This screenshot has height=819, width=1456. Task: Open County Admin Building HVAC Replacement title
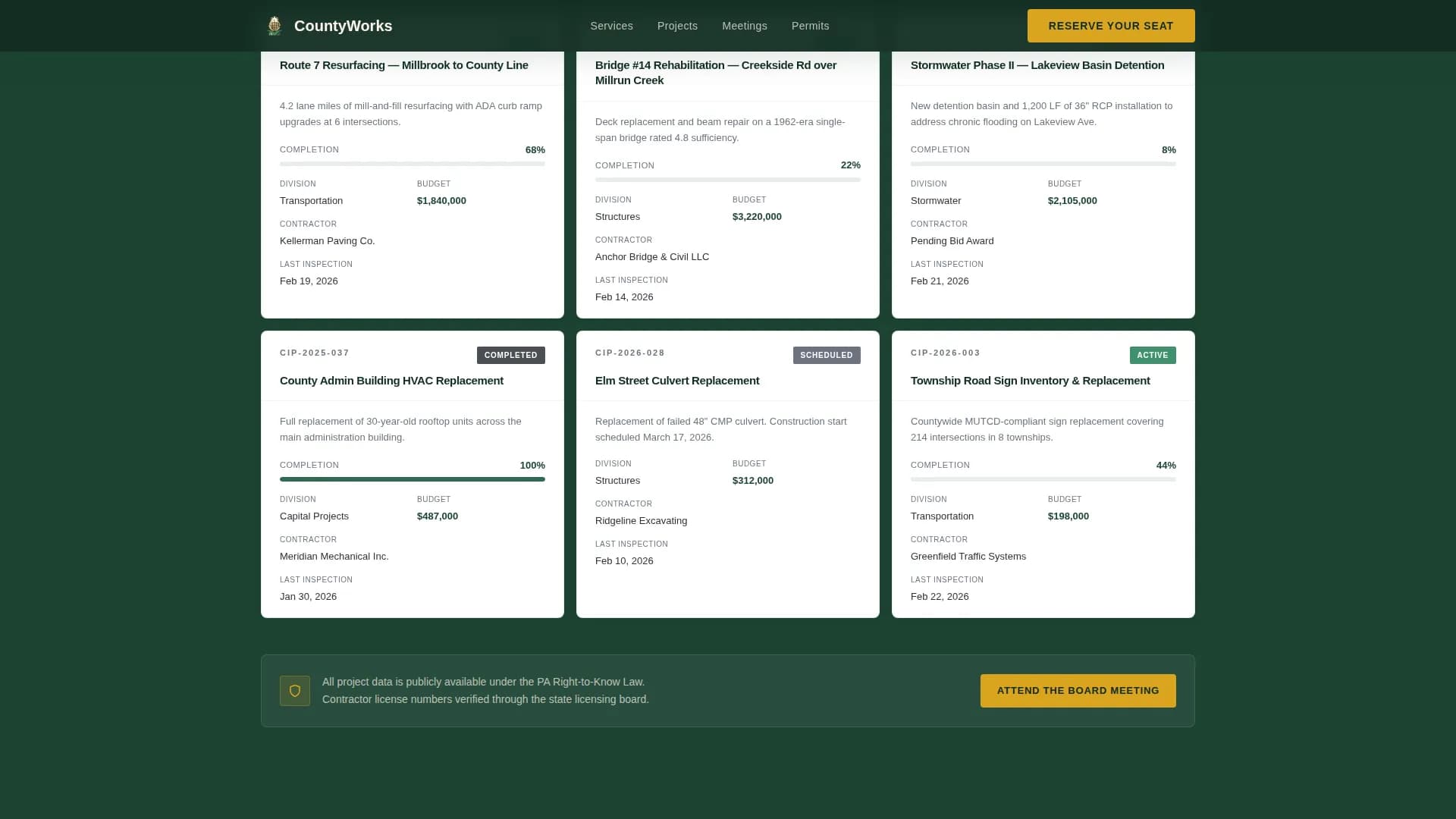point(391,381)
